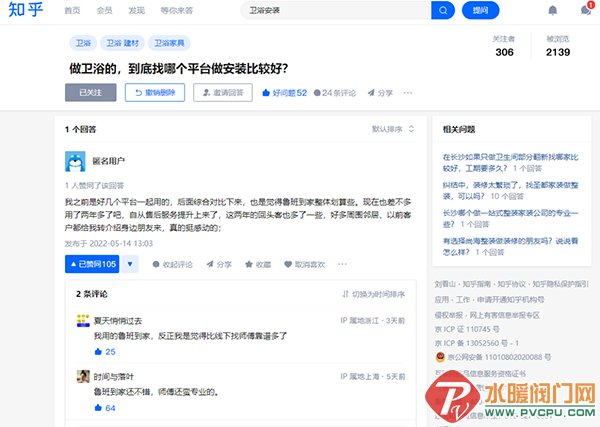Select the 卫浴家具 topic tag
This screenshot has width=600, height=427.
[x=169, y=43]
